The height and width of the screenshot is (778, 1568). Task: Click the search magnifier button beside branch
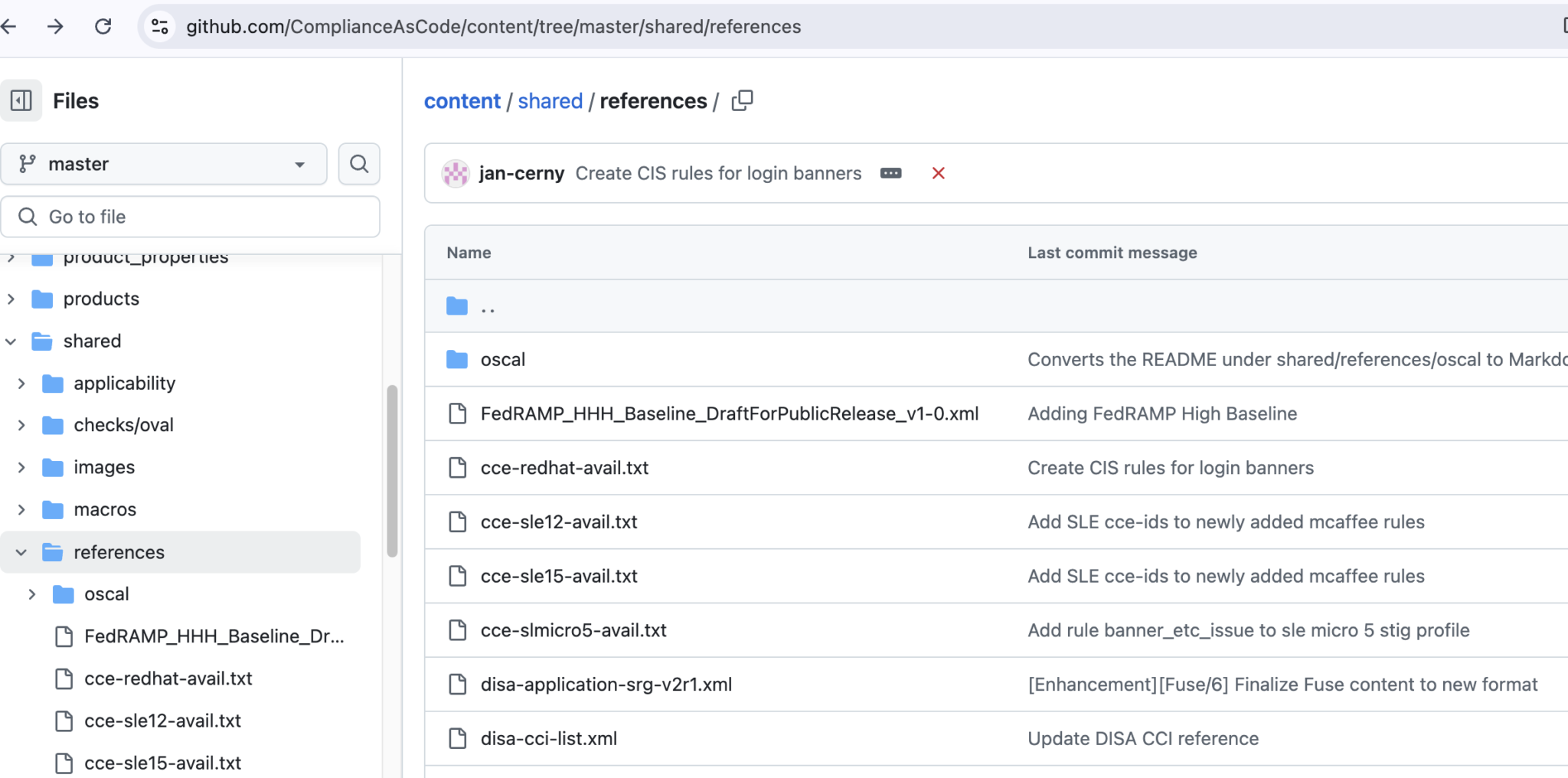359,164
